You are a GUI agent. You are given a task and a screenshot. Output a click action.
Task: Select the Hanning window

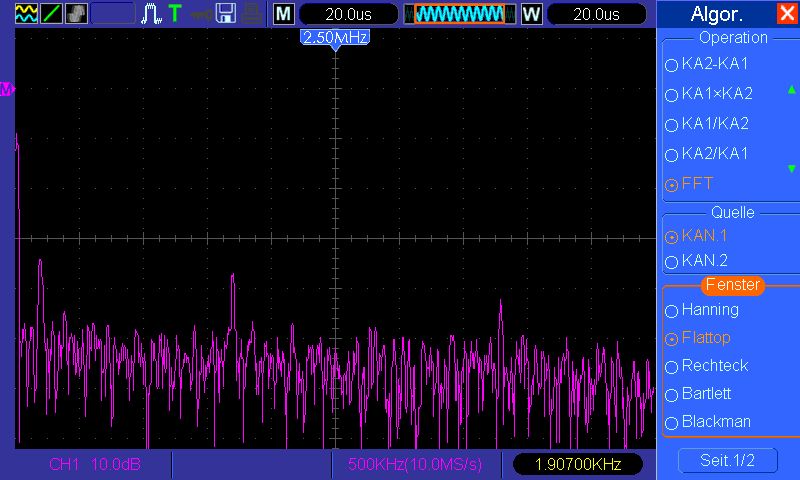click(703, 310)
